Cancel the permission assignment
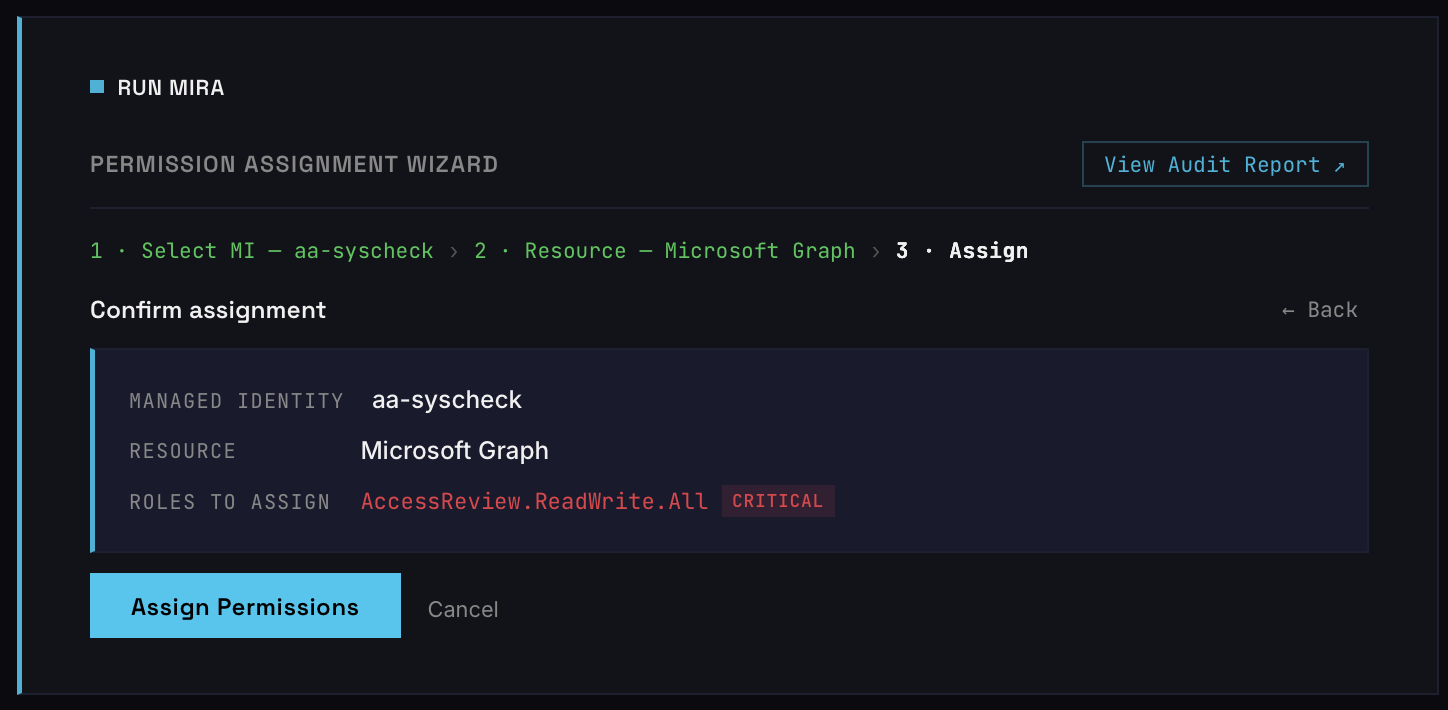 tap(463, 609)
